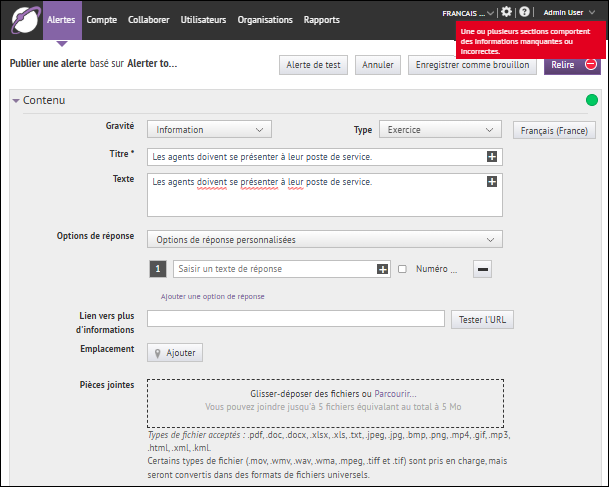Open the Utilisateurs menu

coord(203,20)
